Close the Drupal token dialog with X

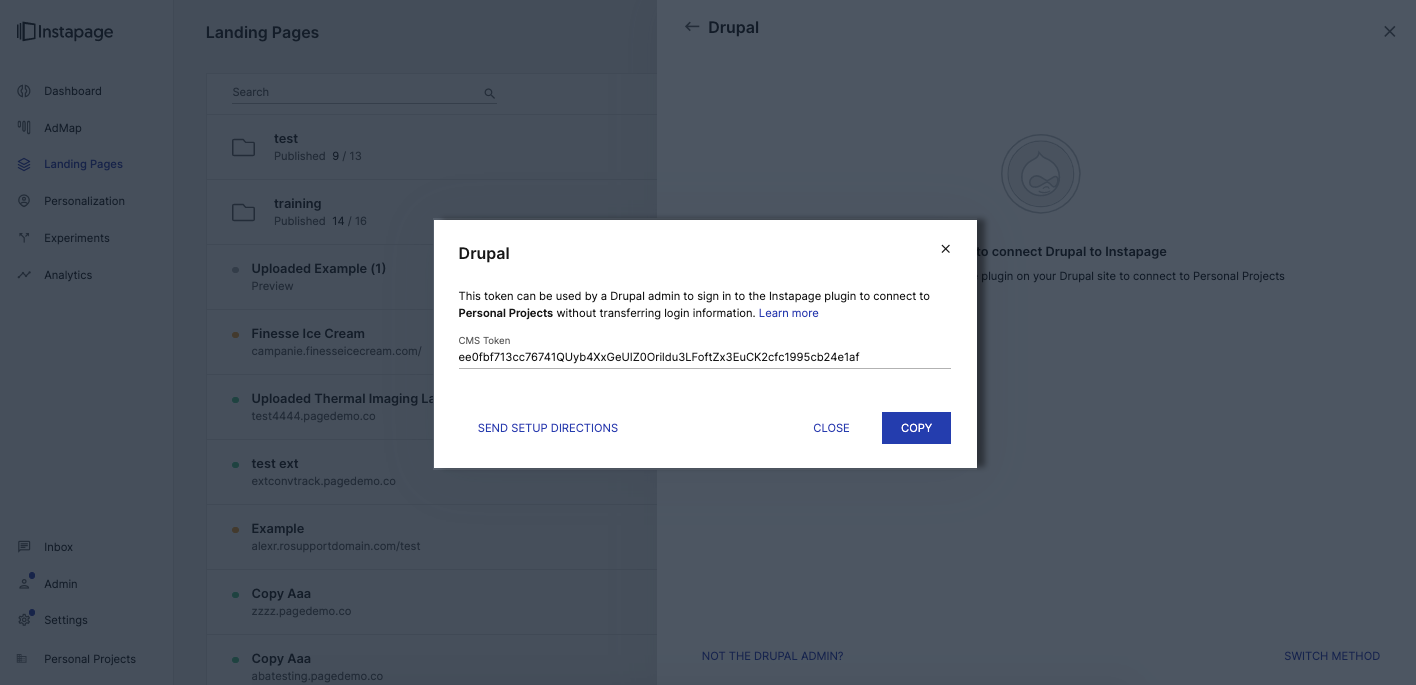click(945, 249)
